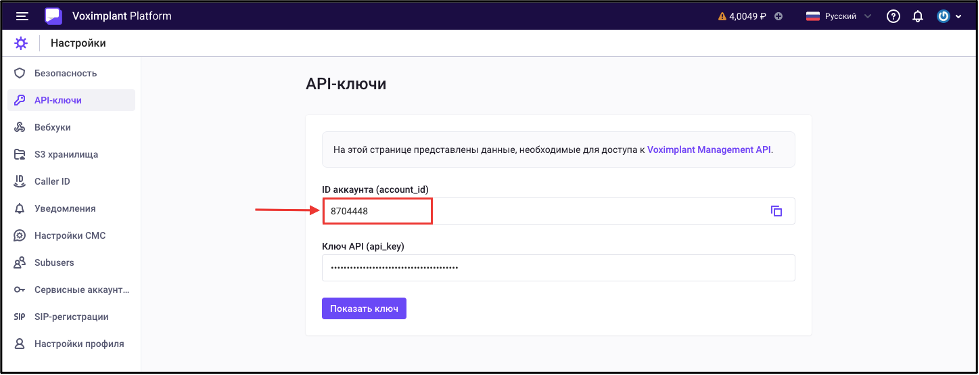Follow the Voximplant Management API link
This screenshot has height=375, width=979.
709,150
